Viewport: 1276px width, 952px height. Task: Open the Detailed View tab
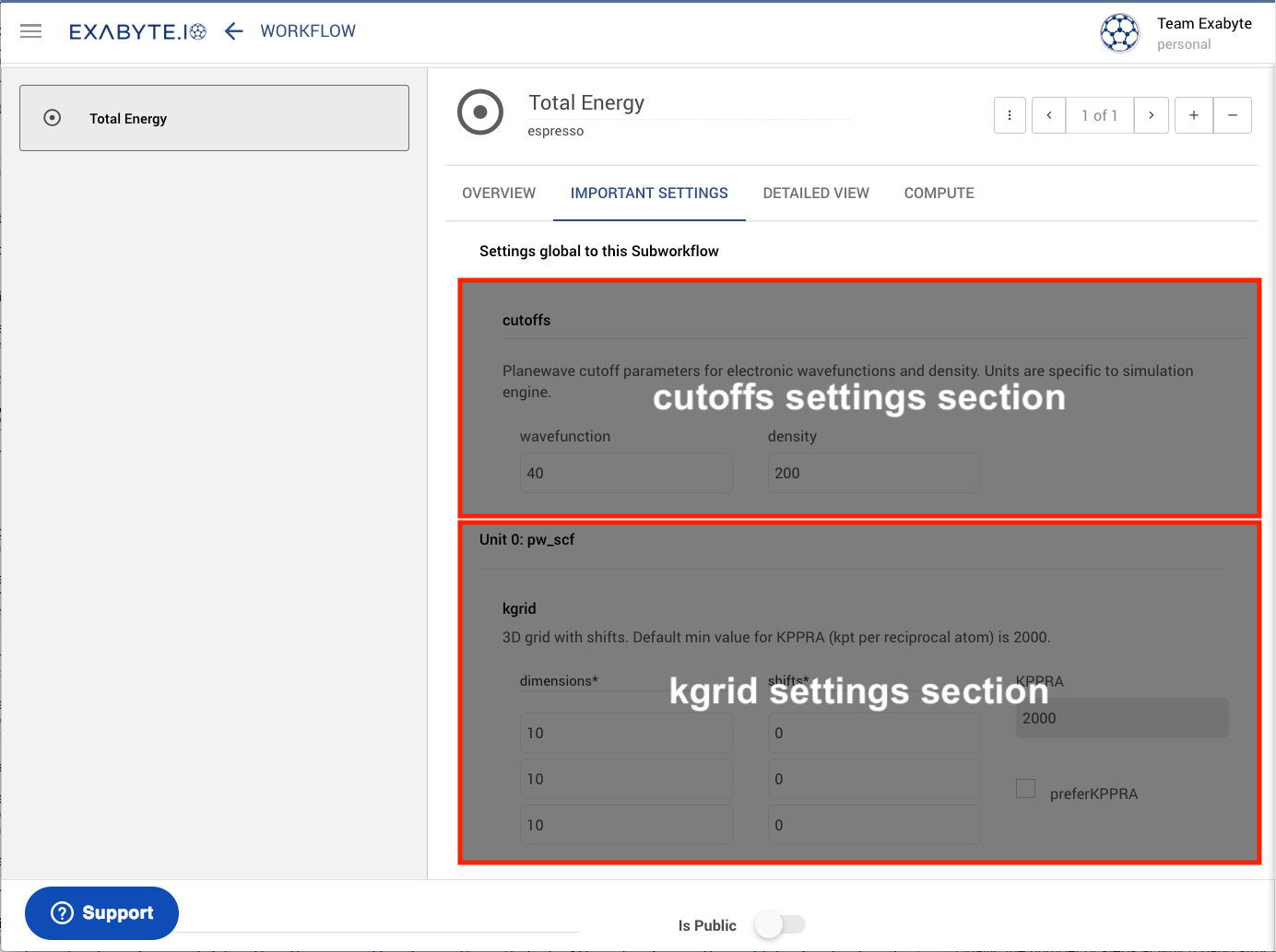tap(816, 194)
